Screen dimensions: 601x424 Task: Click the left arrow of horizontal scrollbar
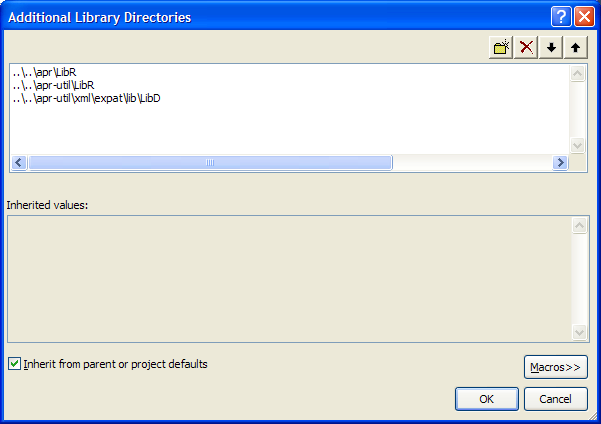19,163
